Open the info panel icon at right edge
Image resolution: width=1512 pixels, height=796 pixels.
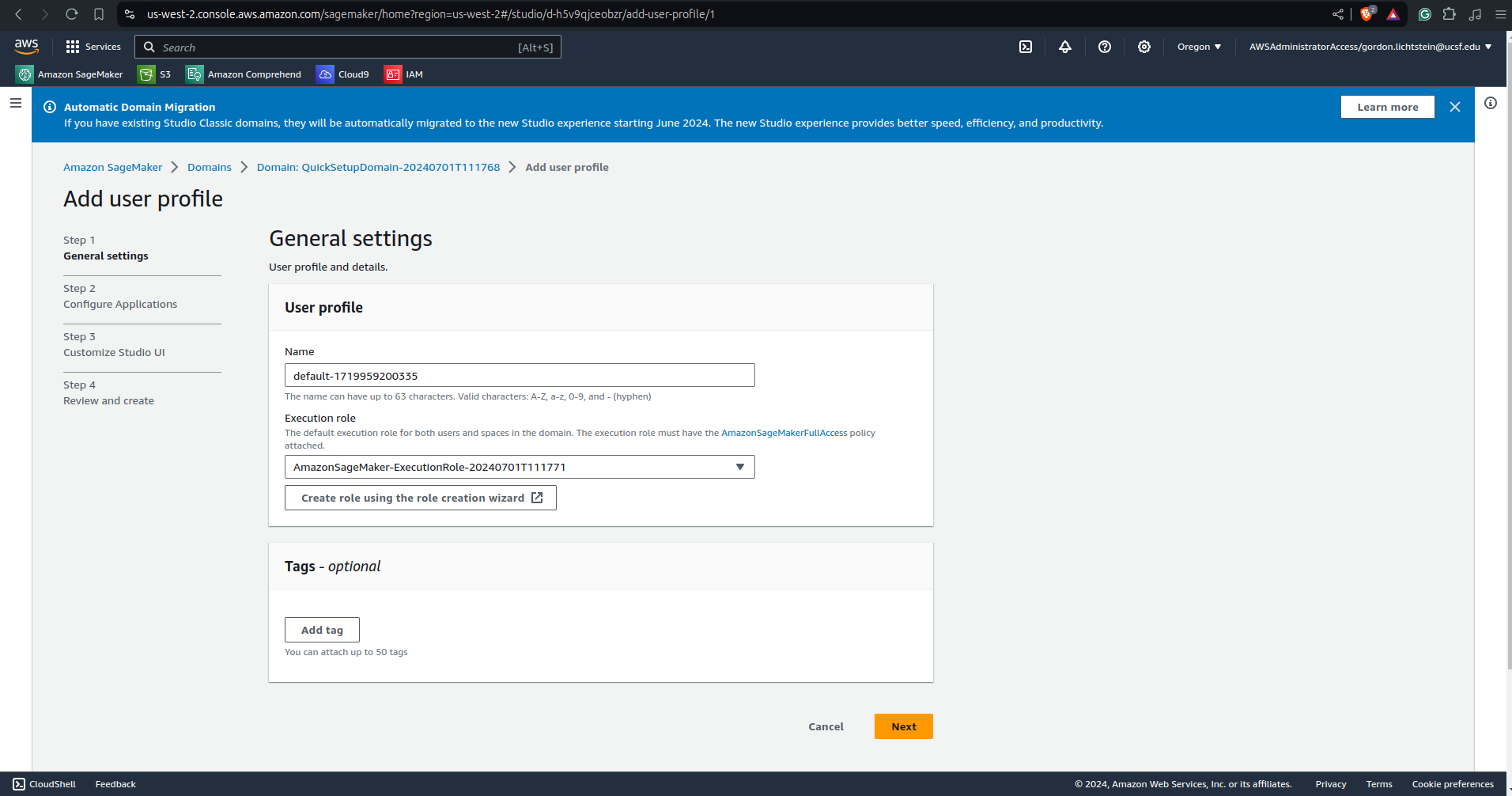click(x=1491, y=103)
